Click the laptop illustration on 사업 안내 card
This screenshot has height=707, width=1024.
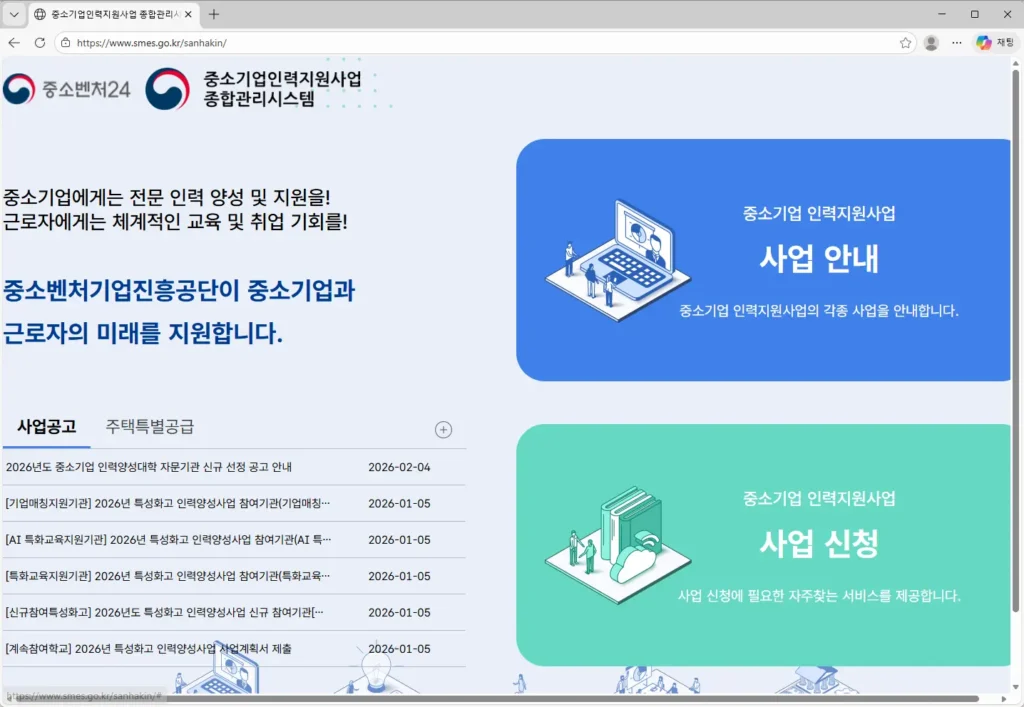[x=618, y=260]
